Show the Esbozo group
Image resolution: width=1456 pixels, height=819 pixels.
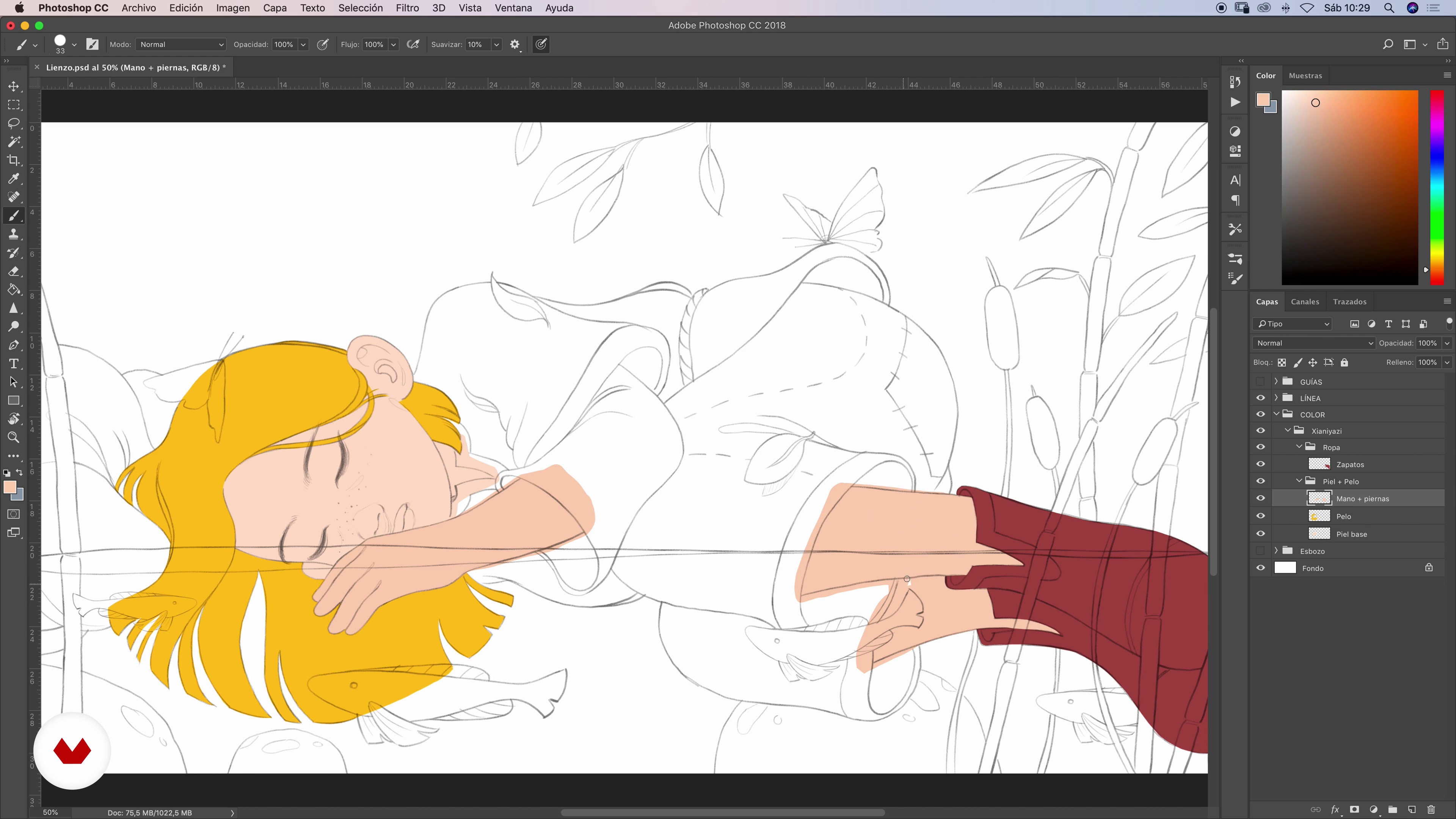[1260, 551]
